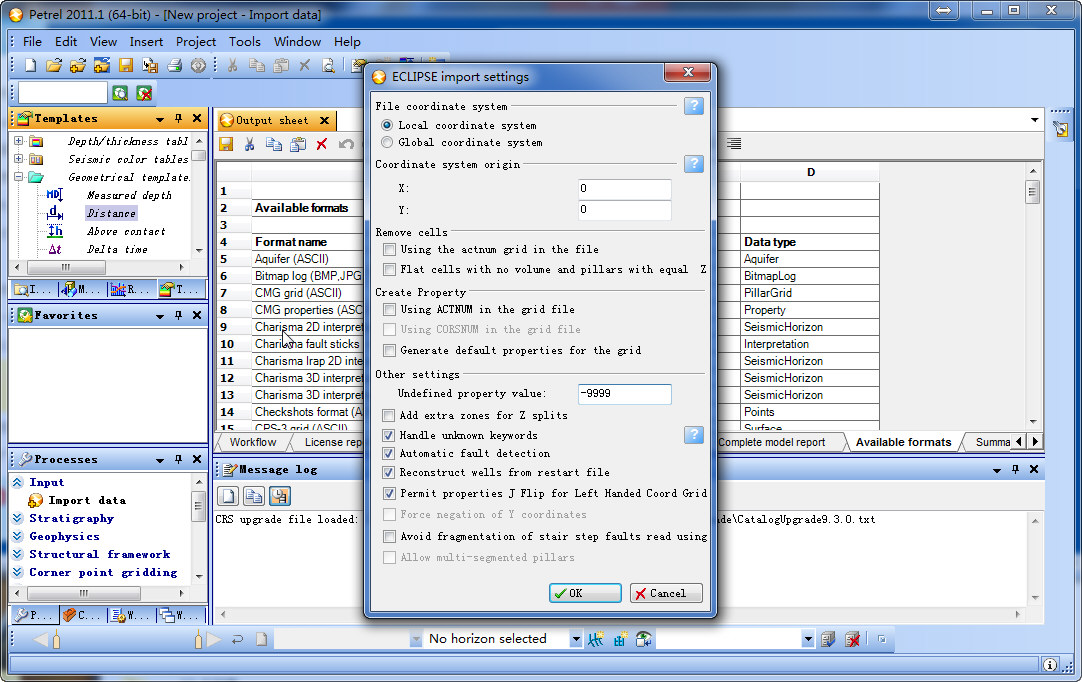Click the Save icon in Output sheet toolbar

226,144
